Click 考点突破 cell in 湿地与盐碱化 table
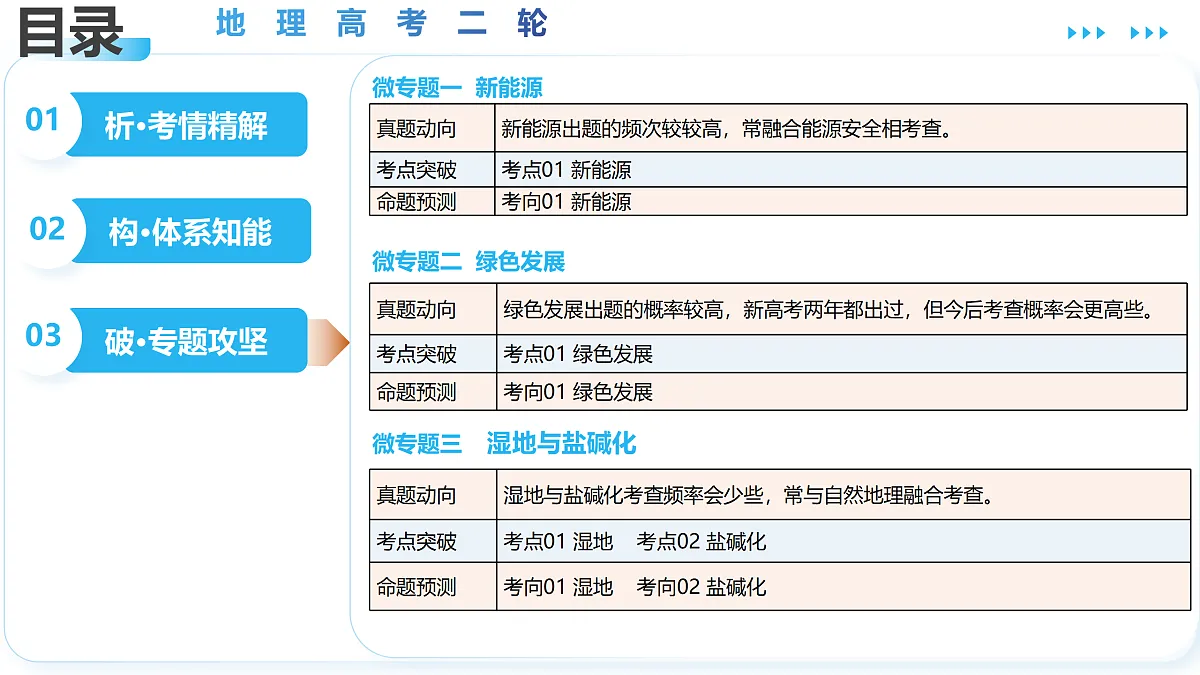The height and width of the screenshot is (675, 1200). 433,541
